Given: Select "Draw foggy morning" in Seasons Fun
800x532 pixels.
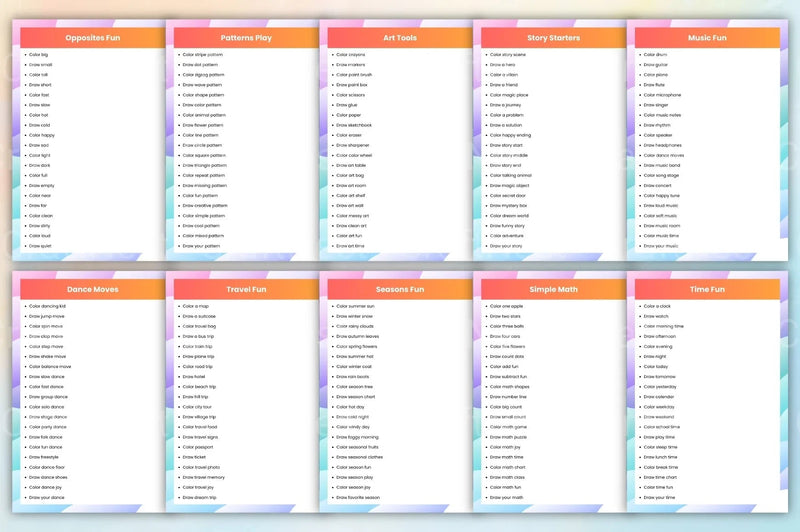Looking at the screenshot, I should pyautogui.click(x=357, y=437).
